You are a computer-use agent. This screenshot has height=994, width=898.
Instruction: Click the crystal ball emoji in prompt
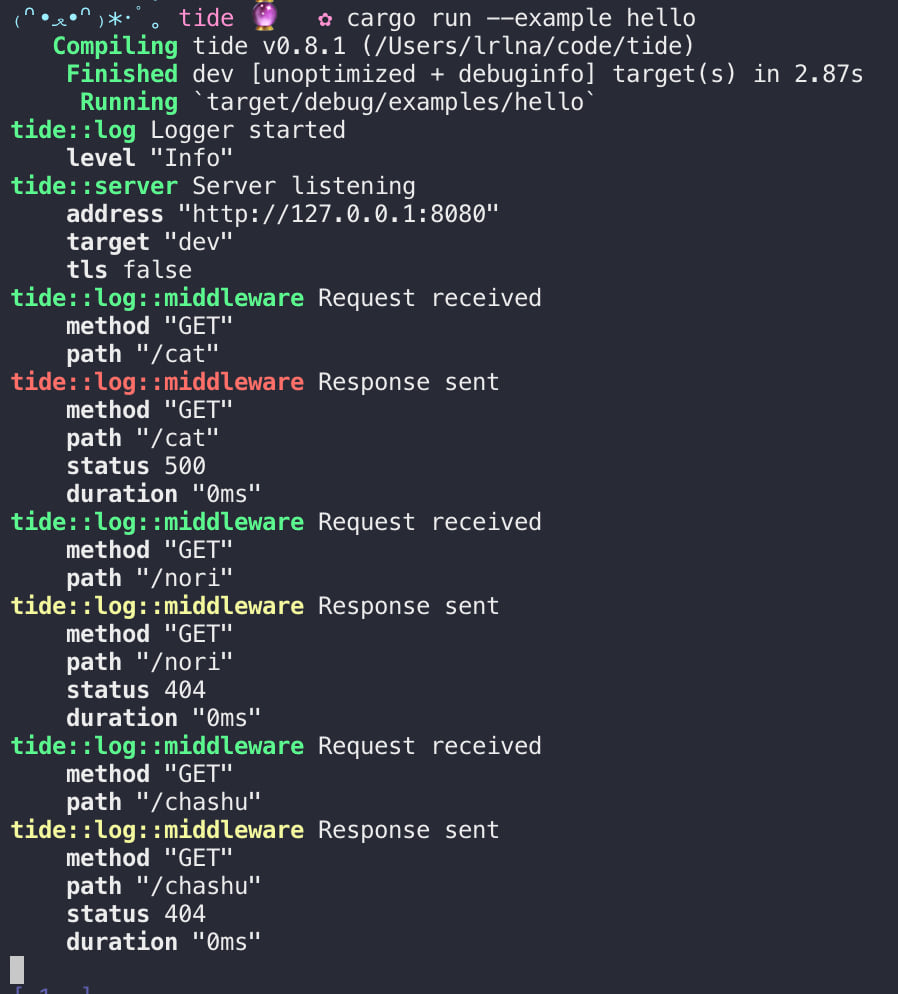[x=265, y=15]
